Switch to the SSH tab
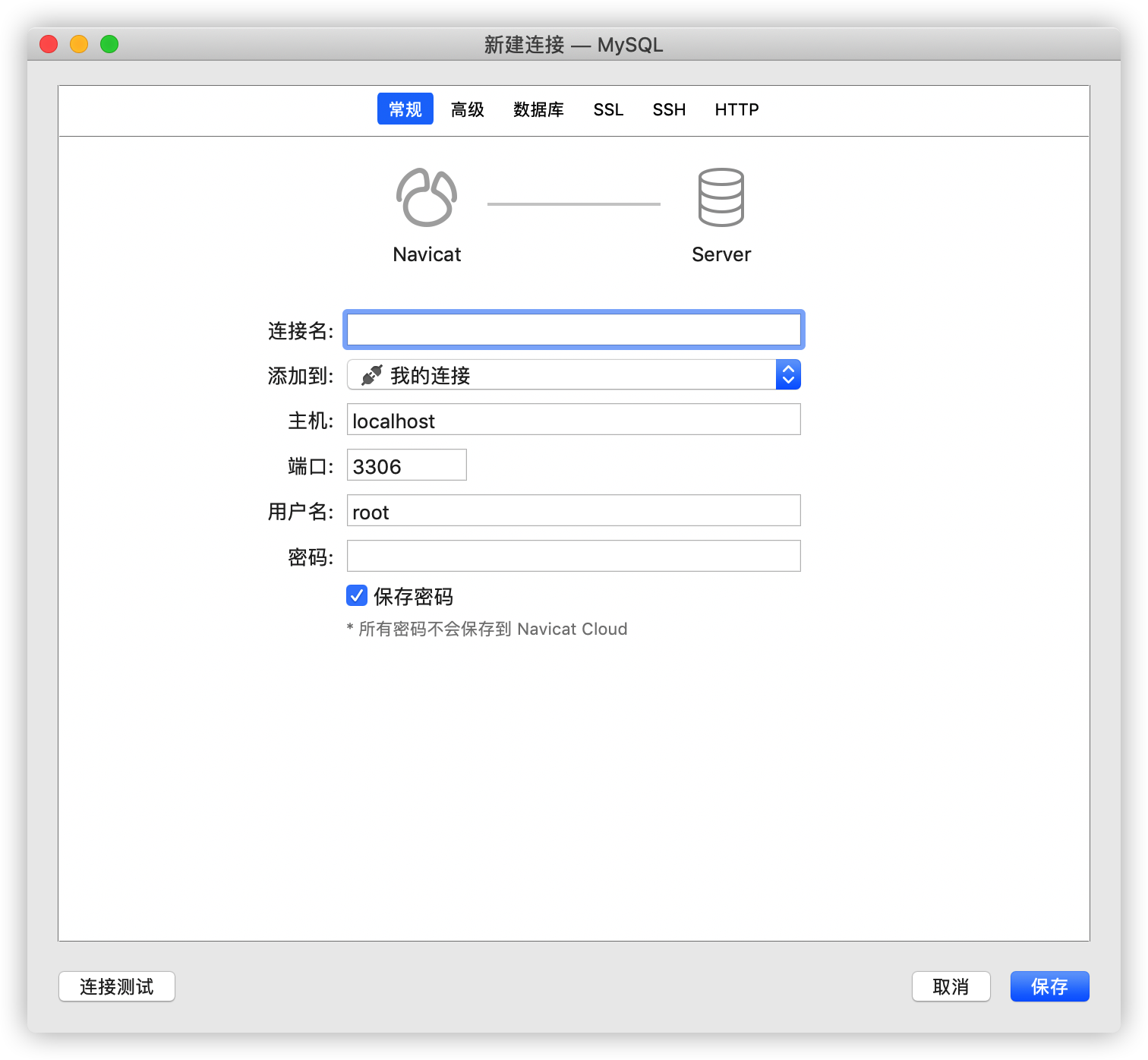 click(669, 109)
